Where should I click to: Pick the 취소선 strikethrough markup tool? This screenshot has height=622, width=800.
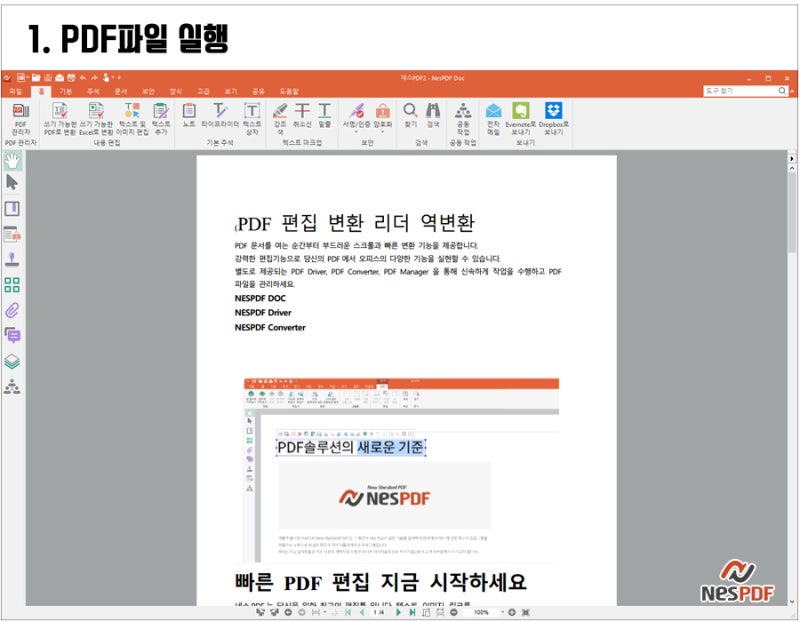(302, 115)
